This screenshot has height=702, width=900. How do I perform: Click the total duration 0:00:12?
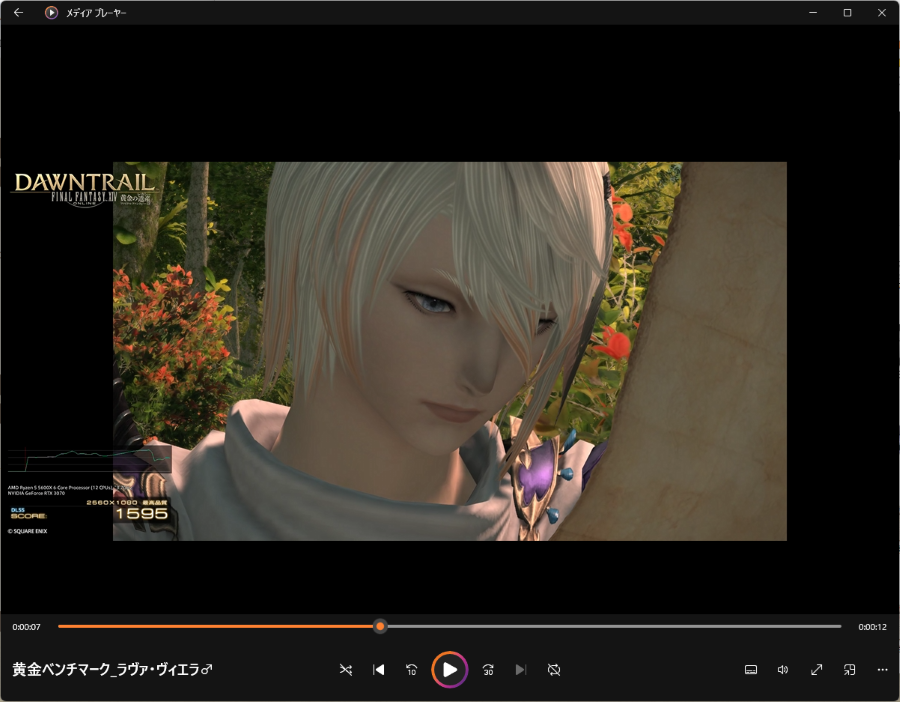(x=872, y=627)
